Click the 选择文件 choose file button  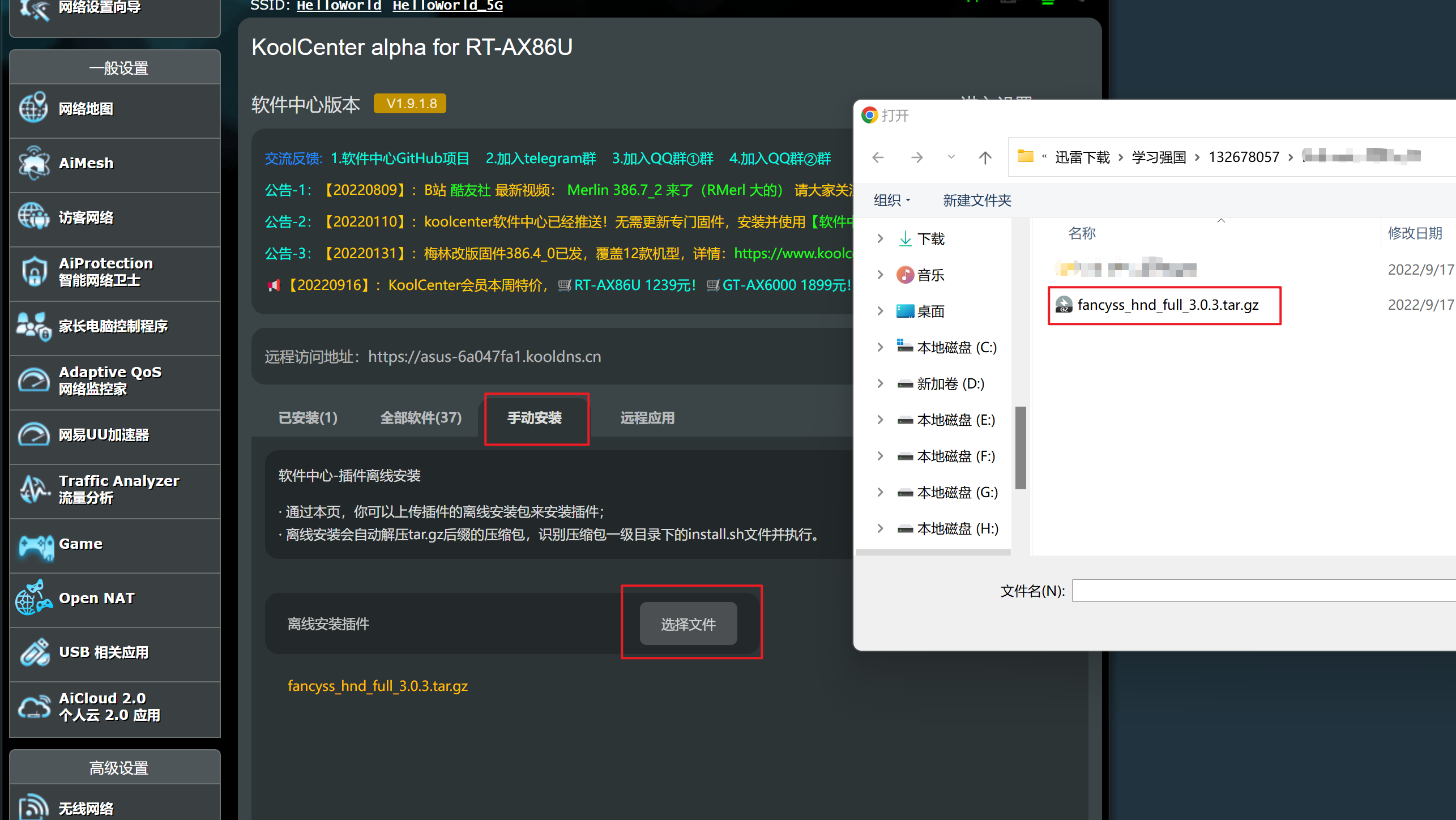[x=689, y=623]
